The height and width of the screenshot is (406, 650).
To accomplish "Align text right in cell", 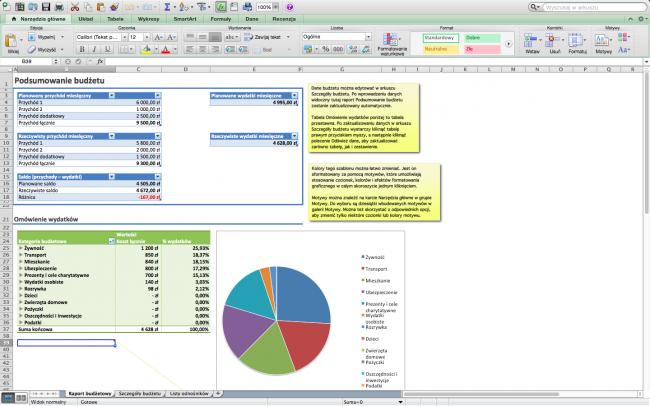I will [x=215, y=49].
